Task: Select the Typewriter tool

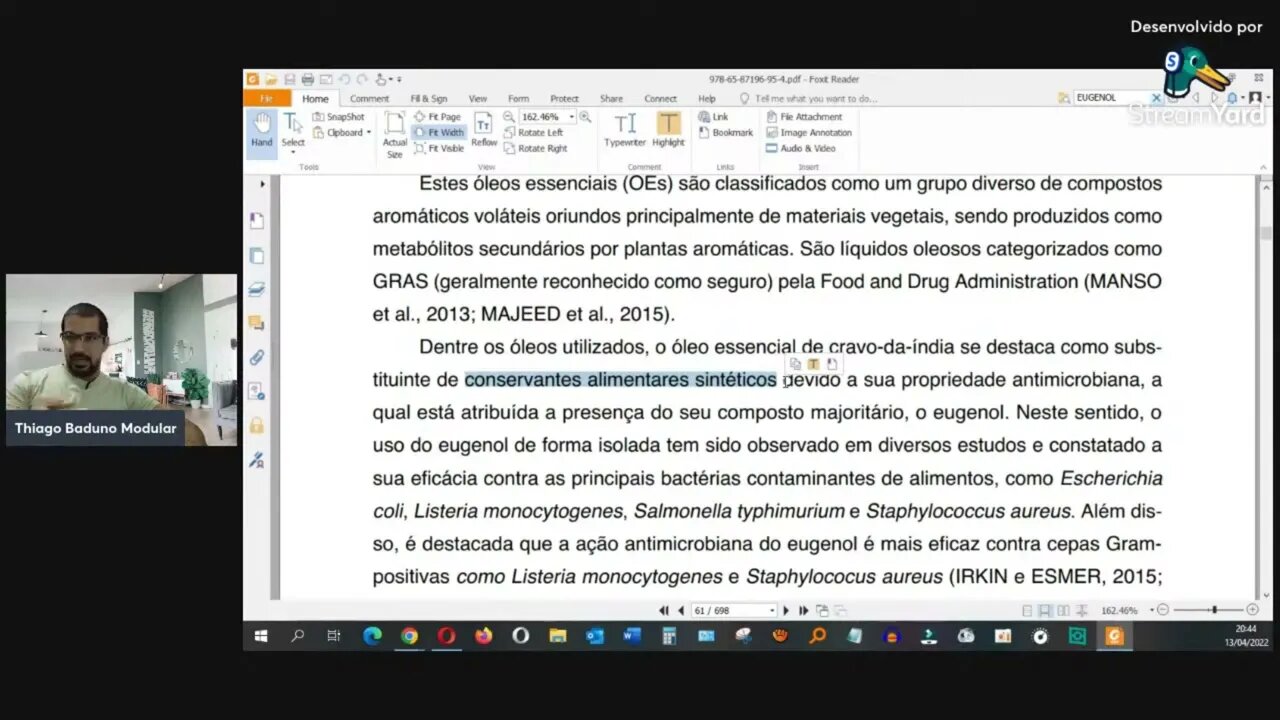Action: [x=625, y=130]
